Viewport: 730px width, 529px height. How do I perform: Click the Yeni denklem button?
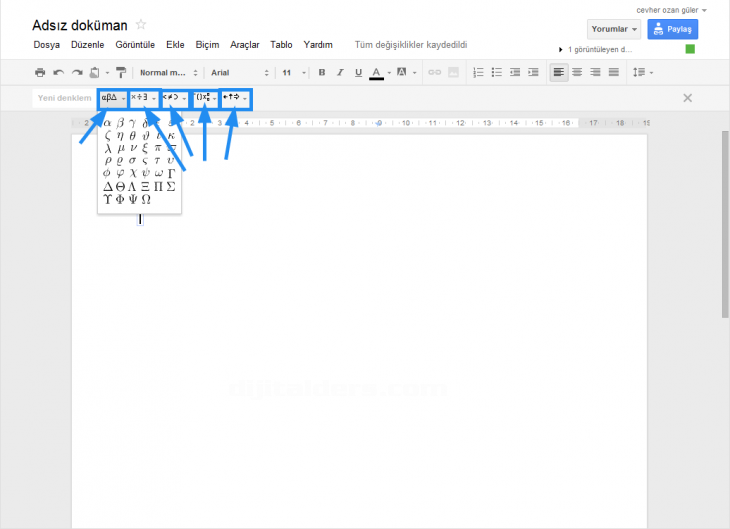click(65, 98)
